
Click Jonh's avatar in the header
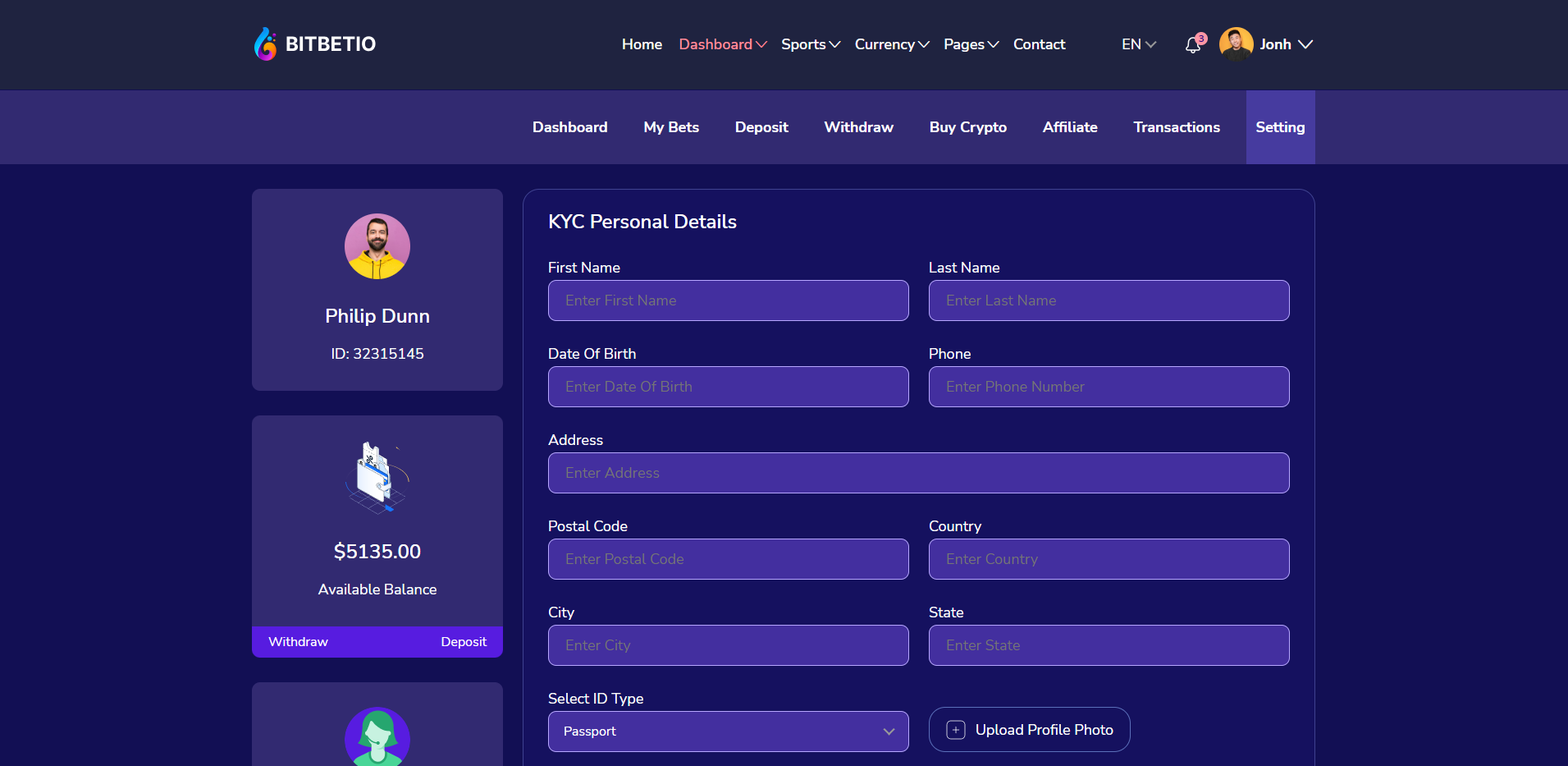tap(1236, 44)
